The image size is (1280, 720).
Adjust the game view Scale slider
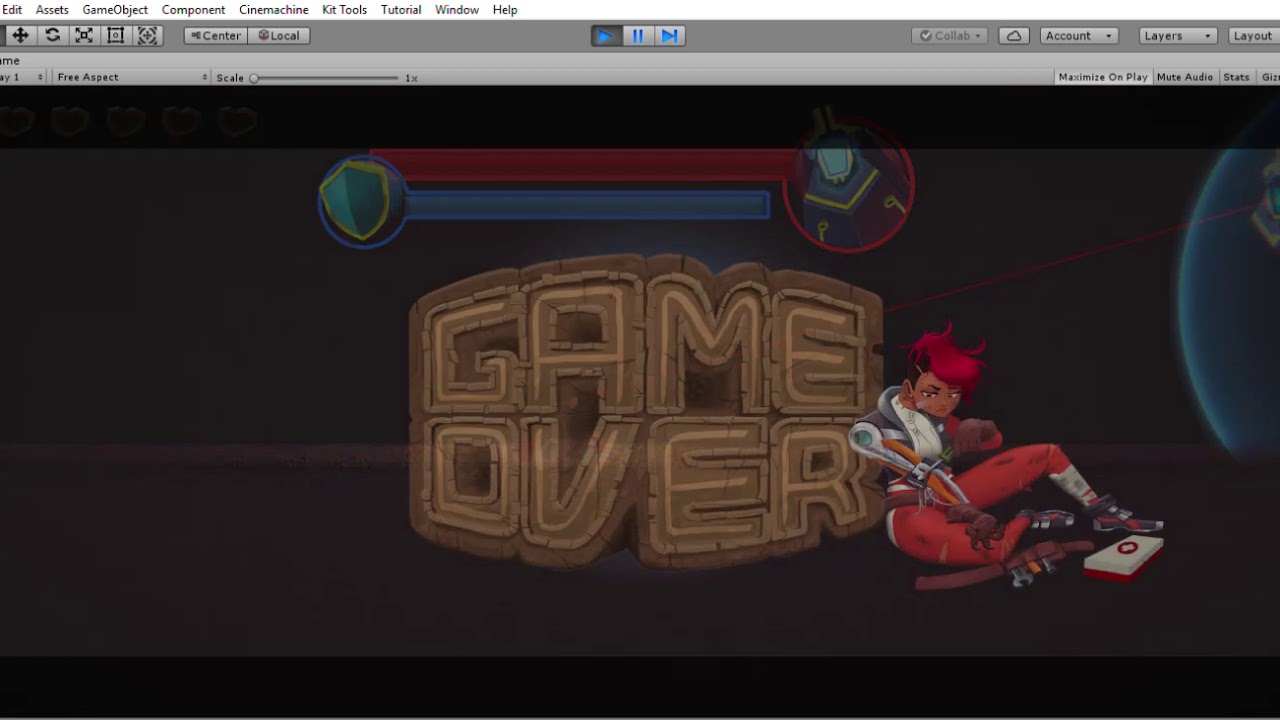[326, 77]
